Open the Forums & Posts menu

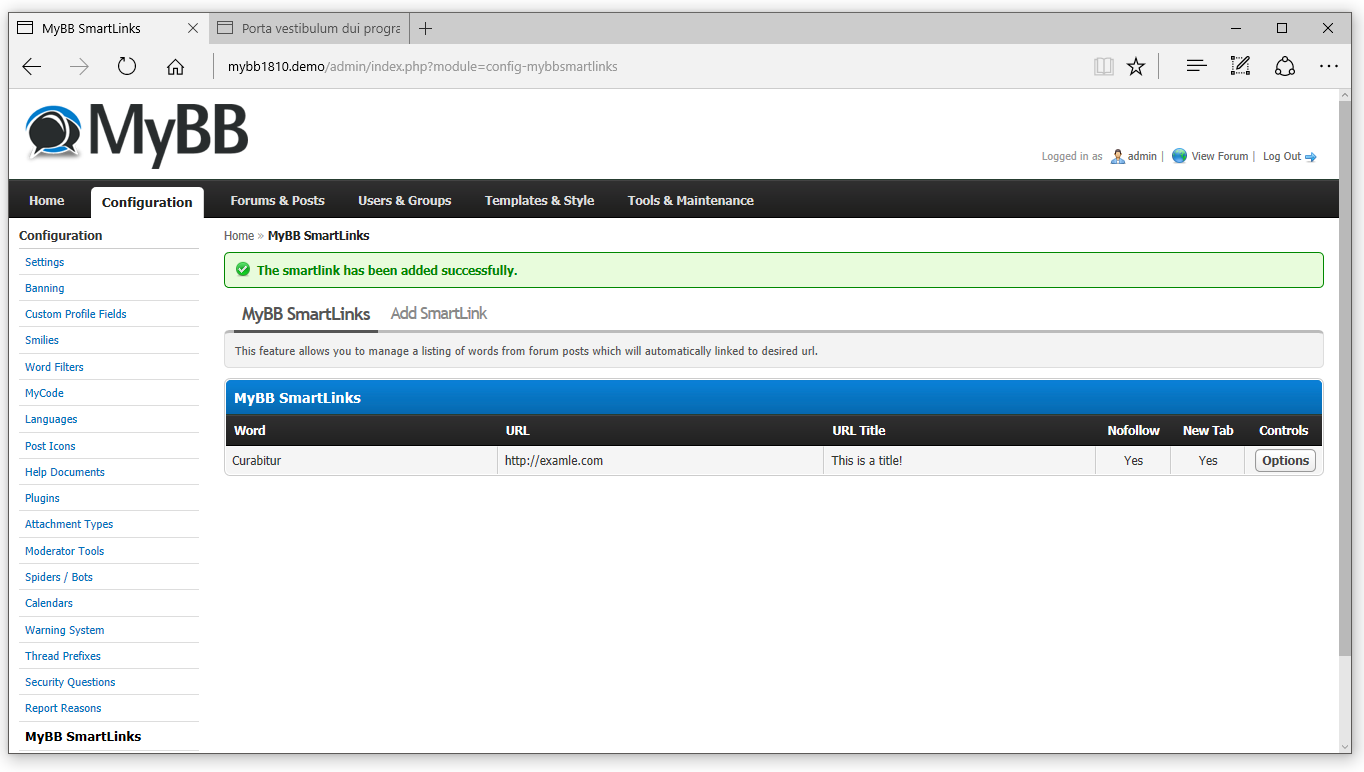pyautogui.click(x=277, y=201)
